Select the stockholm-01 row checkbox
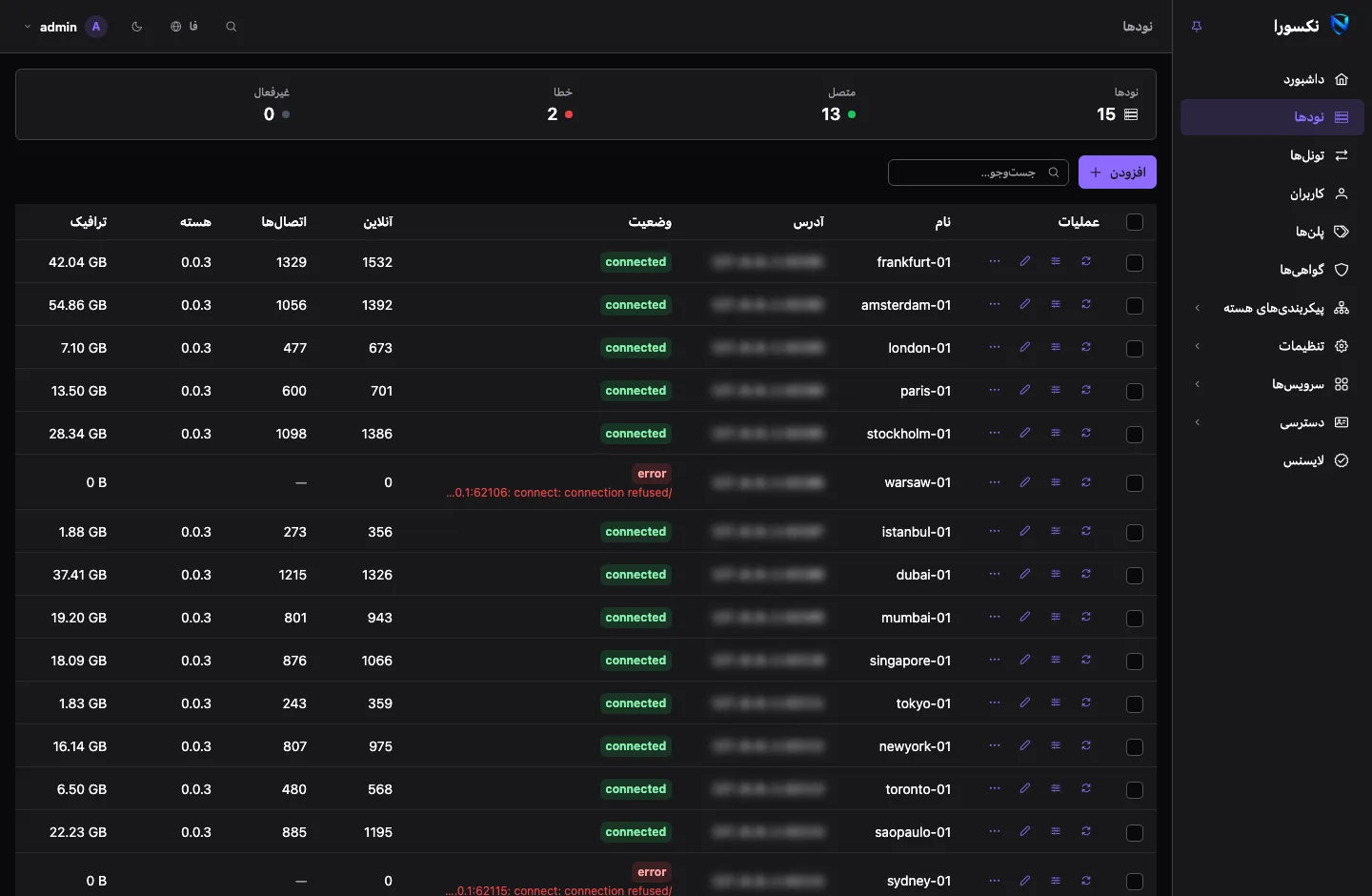Image resolution: width=1372 pixels, height=896 pixels. tap(1135, 435)
